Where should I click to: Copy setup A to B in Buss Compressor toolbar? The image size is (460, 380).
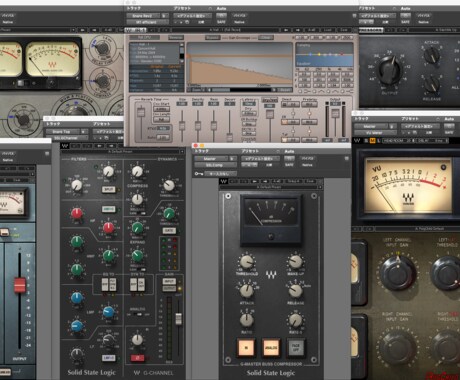point(277,181)
